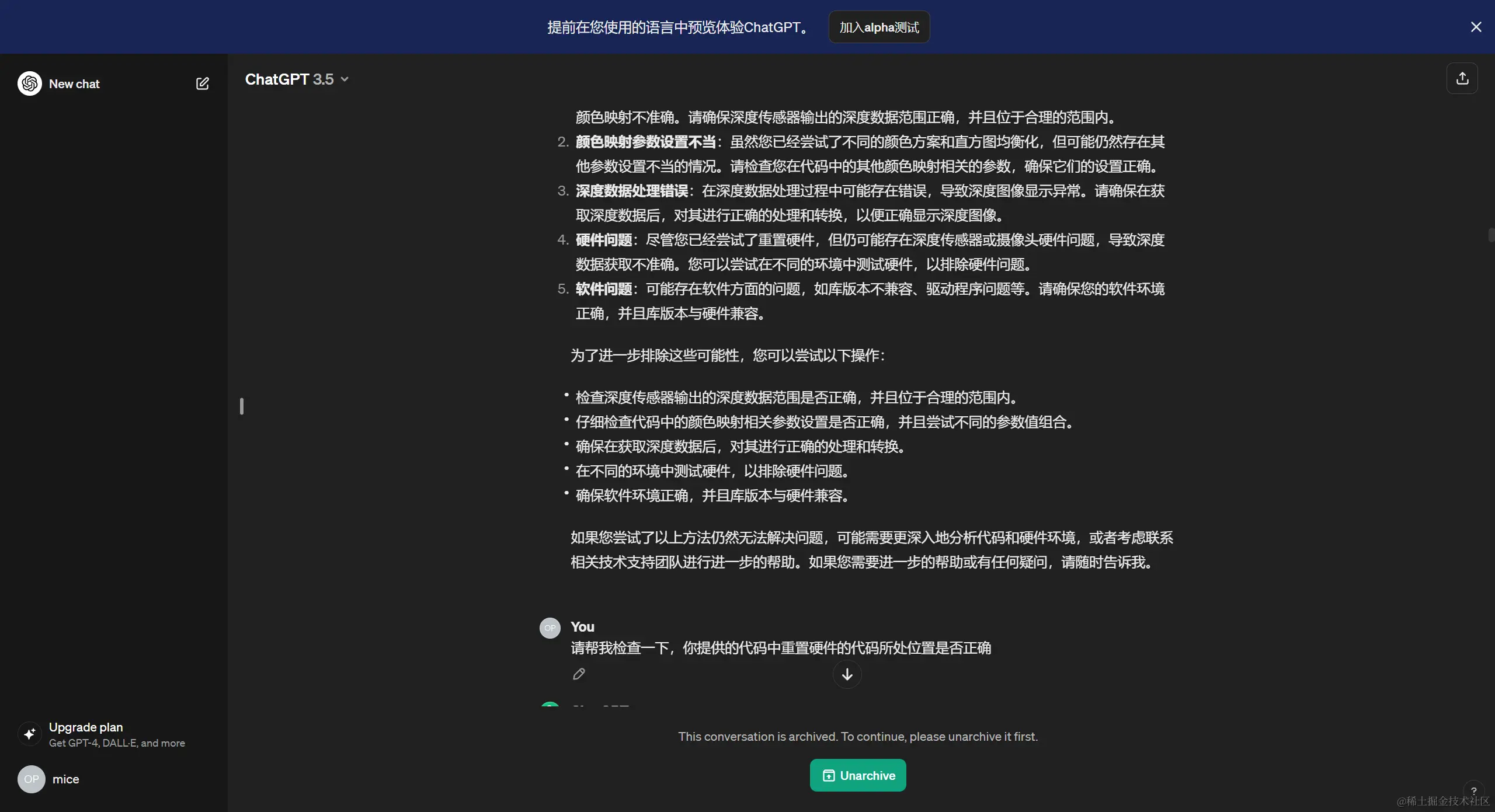Click the Upgrade plan sparkle icon
1495x812 pixels.
click(x=30, y=734)
